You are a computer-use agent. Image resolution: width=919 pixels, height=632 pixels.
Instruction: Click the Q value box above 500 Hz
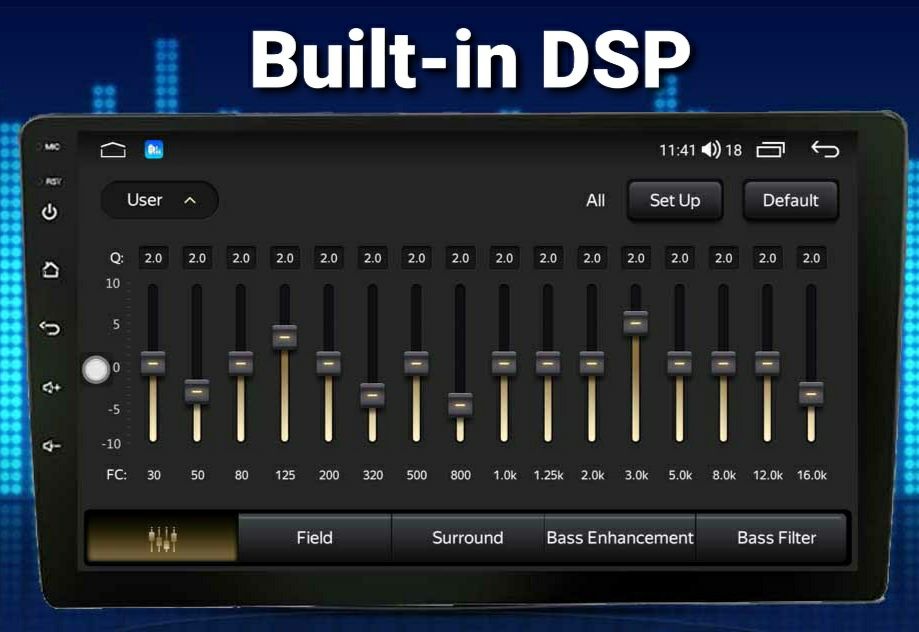coord(417,258)
